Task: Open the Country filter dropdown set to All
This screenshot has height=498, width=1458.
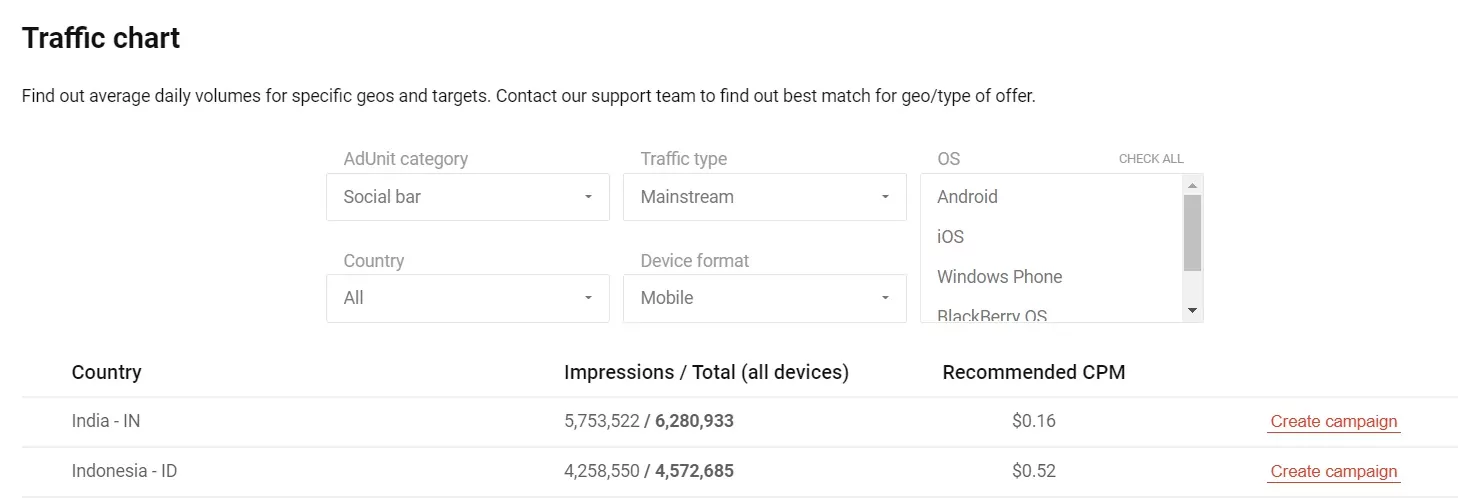Action: [x=467, y=298]
